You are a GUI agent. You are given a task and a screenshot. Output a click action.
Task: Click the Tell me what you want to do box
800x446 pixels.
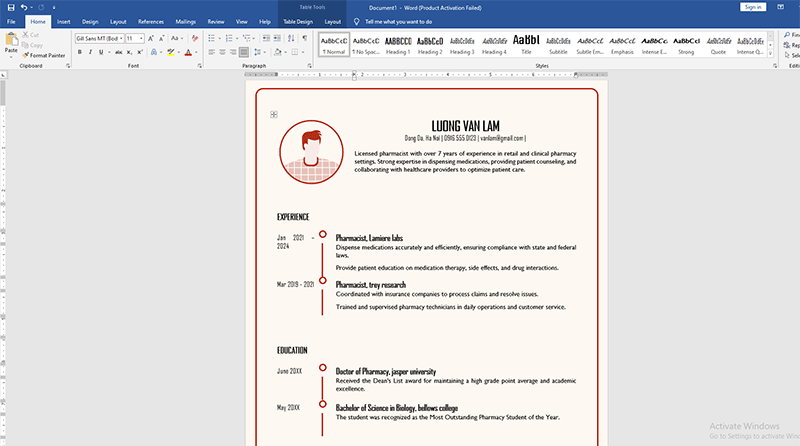tap(398, 21)
